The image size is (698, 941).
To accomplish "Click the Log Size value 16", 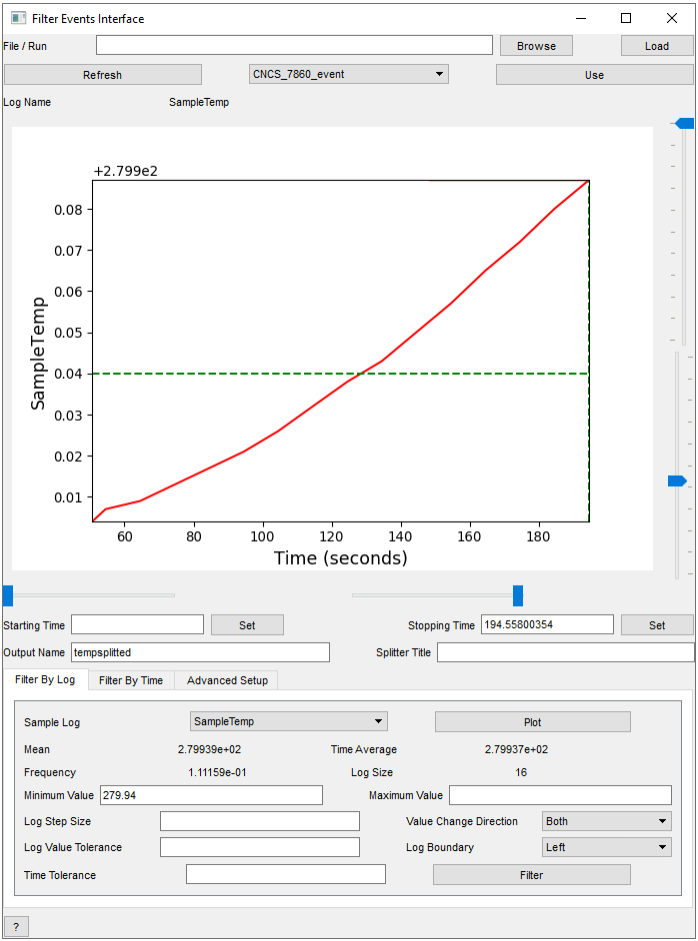I will click(521, 772).
